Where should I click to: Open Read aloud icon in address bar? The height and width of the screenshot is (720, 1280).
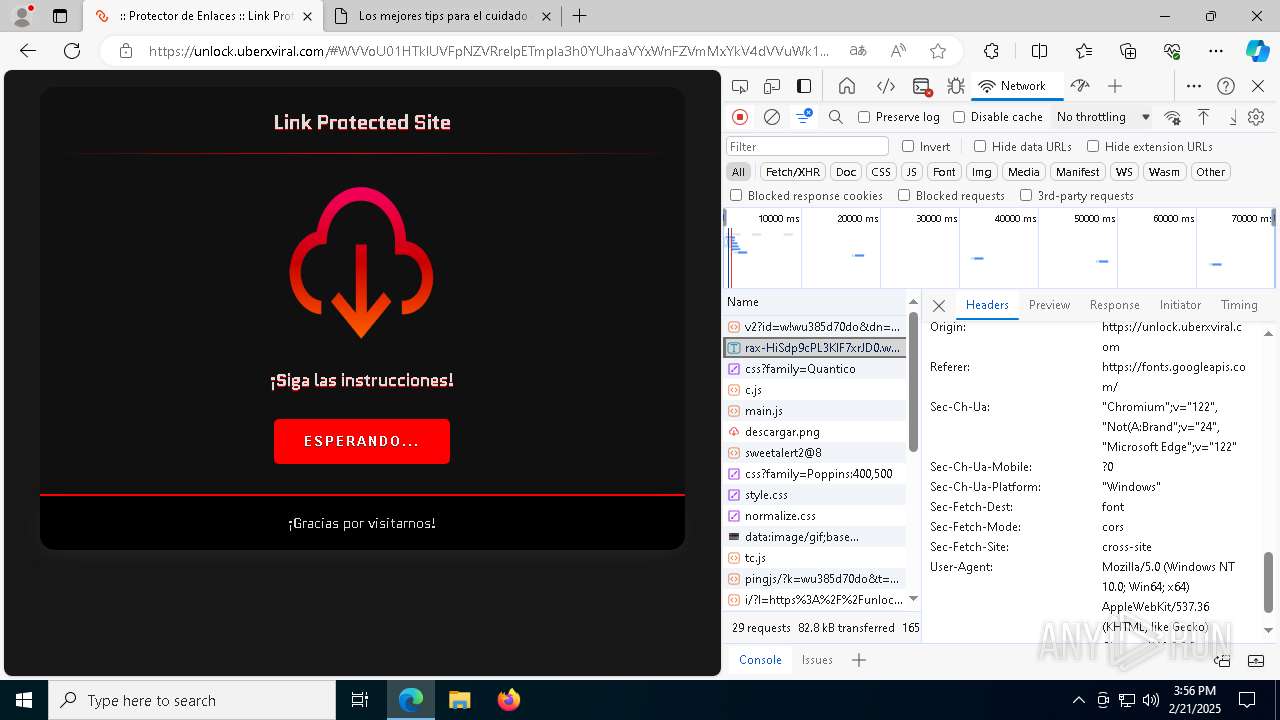pyautogui.click(x=898, y=51)
